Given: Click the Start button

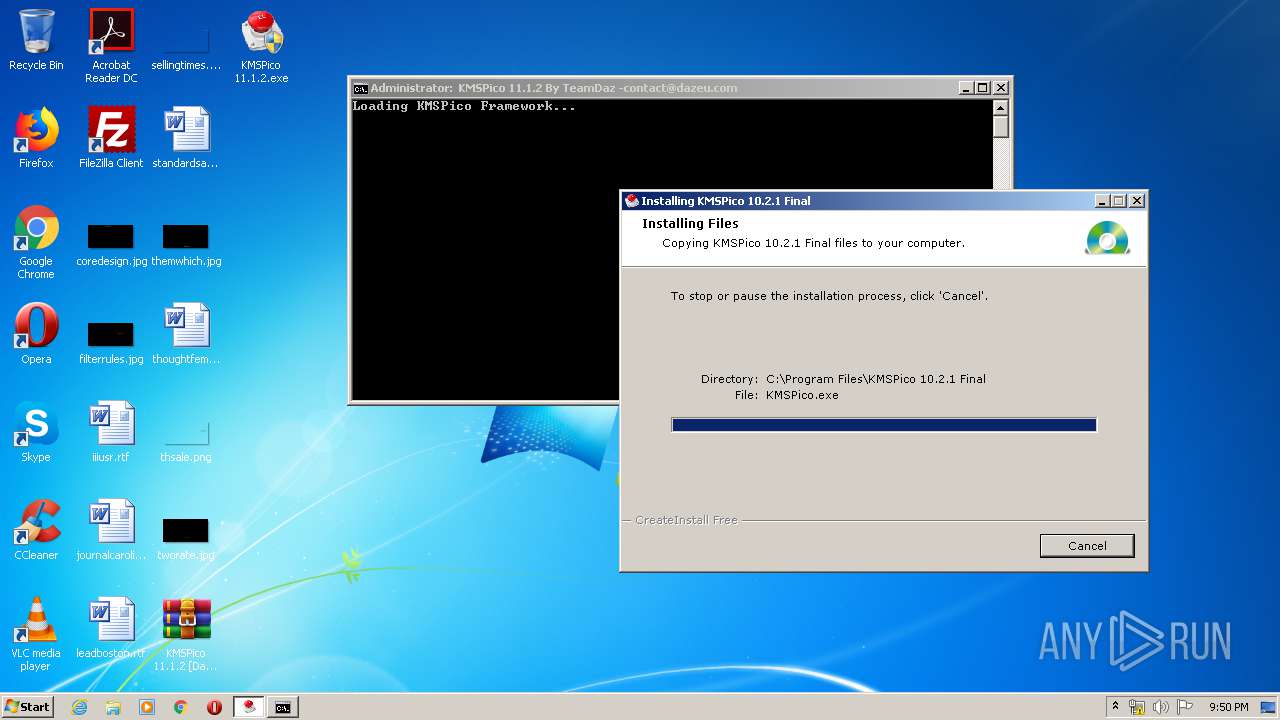Looking at the screenshot, I should point(27,707).
